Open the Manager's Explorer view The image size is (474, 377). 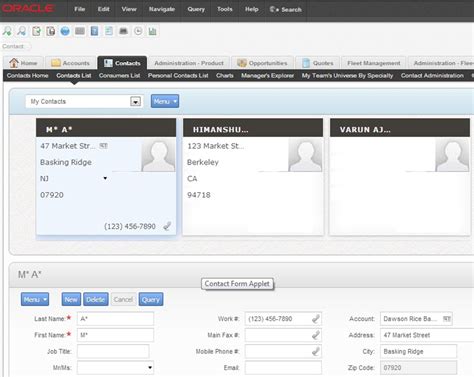[268, 76]
